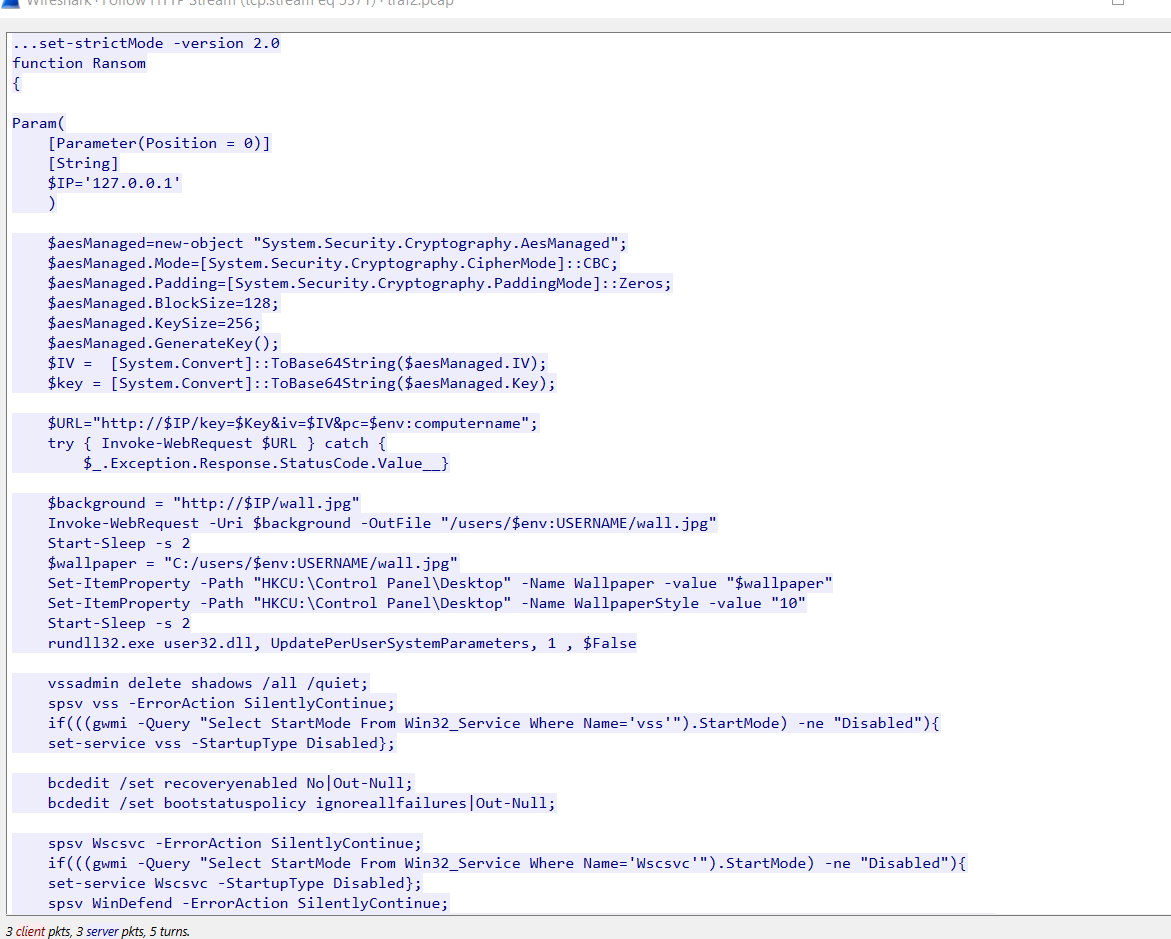Click the Set-ItemProperty '-Name Wallpaper -value' line
The height and width of the screenshot is (939, 1171).
pos(440,583)
